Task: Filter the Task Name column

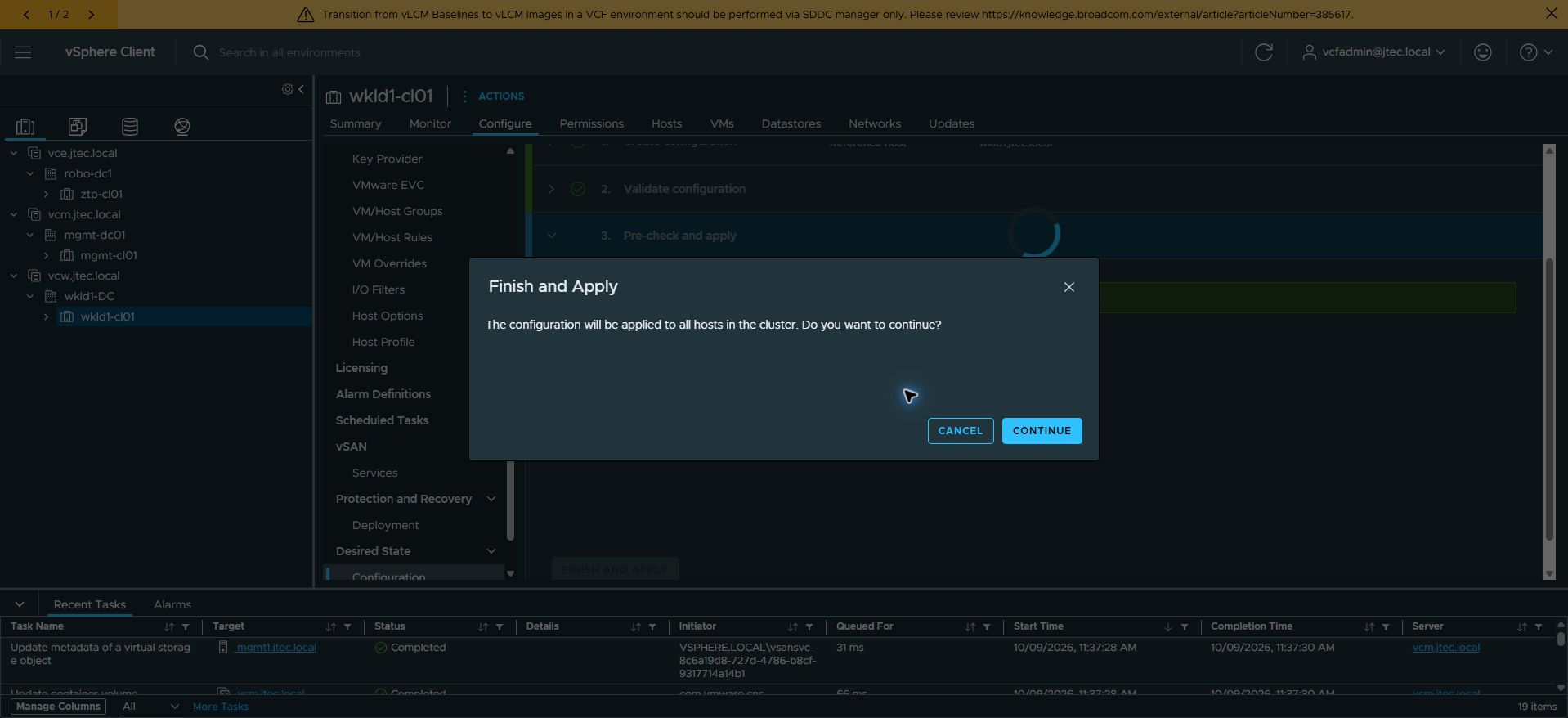Action: point(186,627)
